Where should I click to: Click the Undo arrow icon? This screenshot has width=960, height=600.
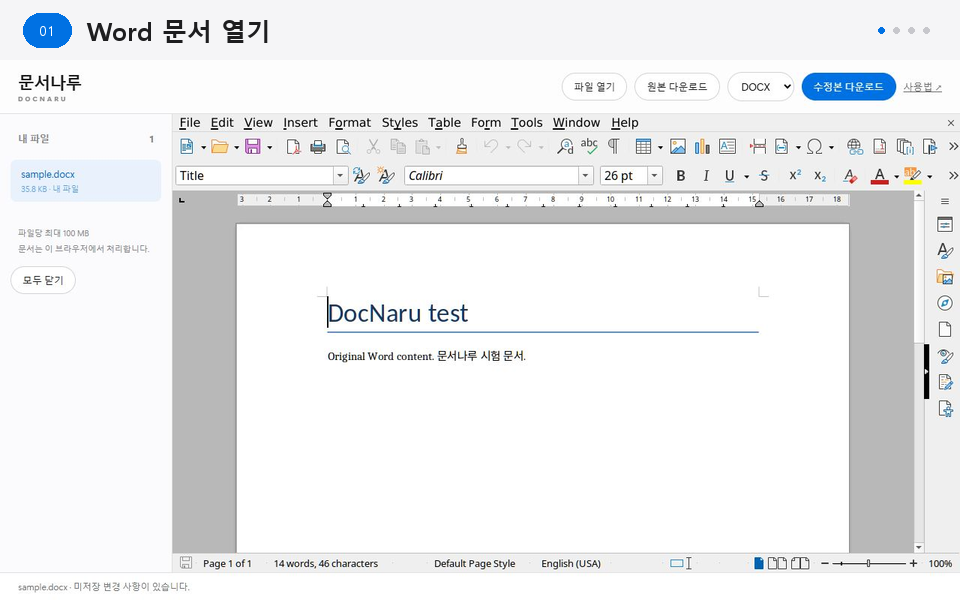[490, 146]
